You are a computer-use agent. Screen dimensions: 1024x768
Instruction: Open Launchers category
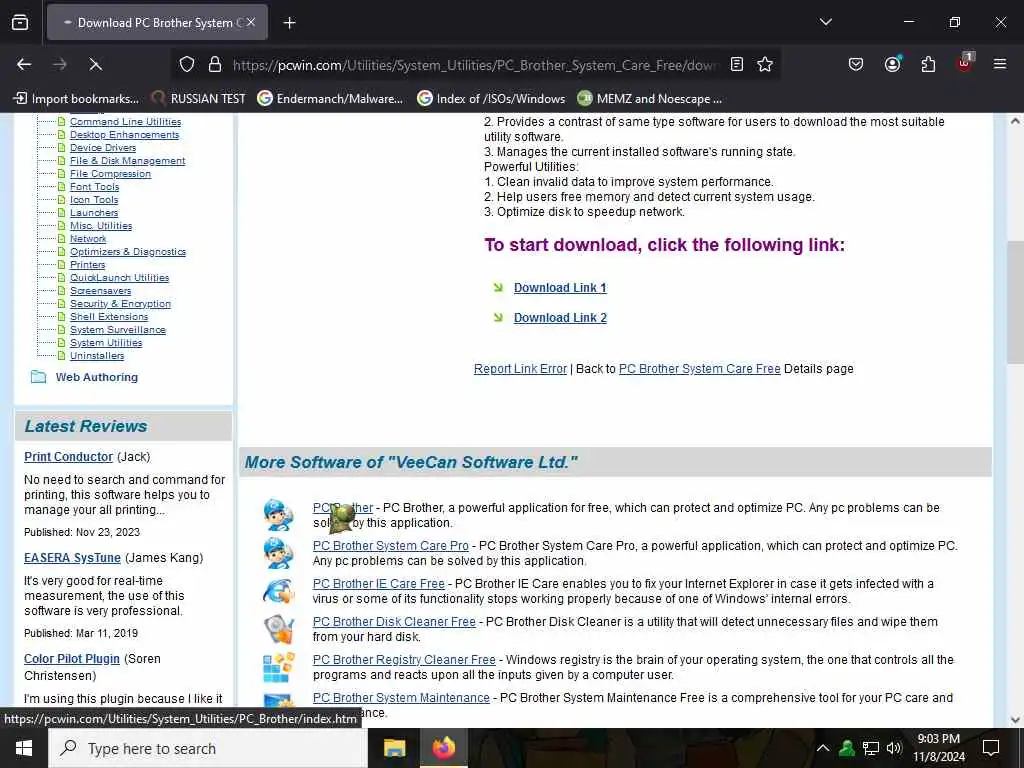94,213
